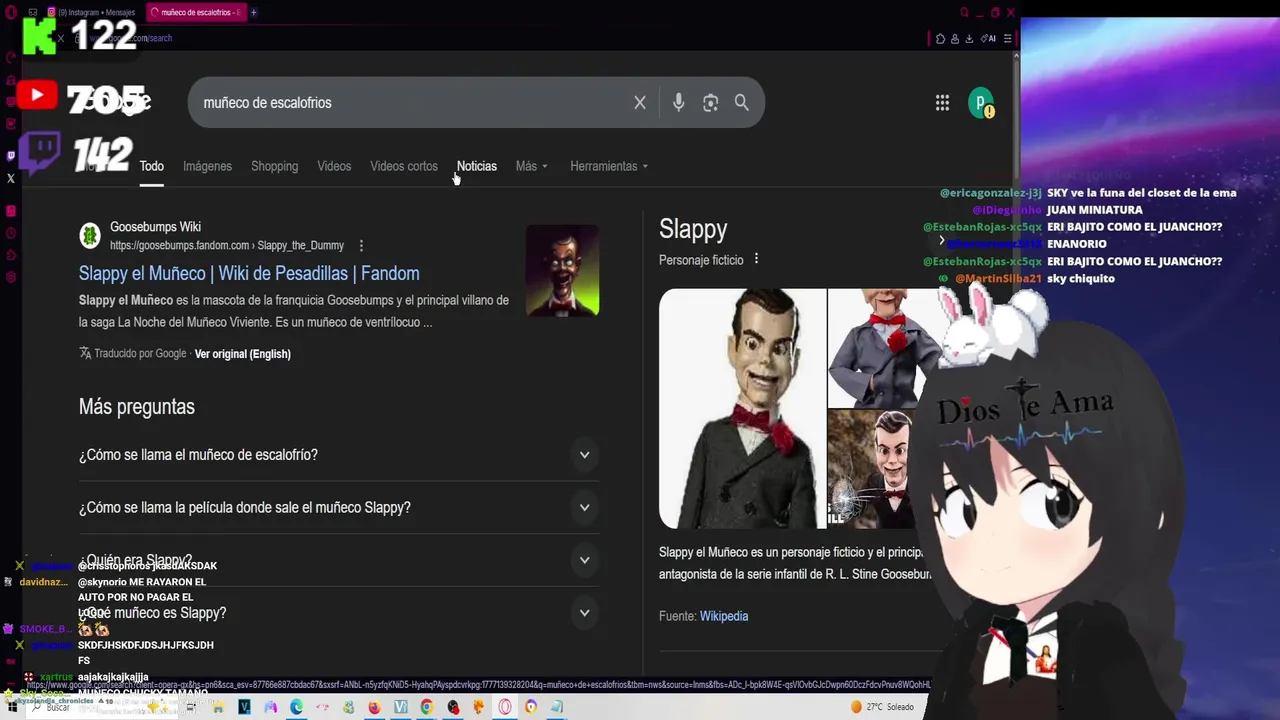The height and width of the screenshot is (720, 1280).
Task: Start voice search with the microphone icon
Action: pos(679,103)
